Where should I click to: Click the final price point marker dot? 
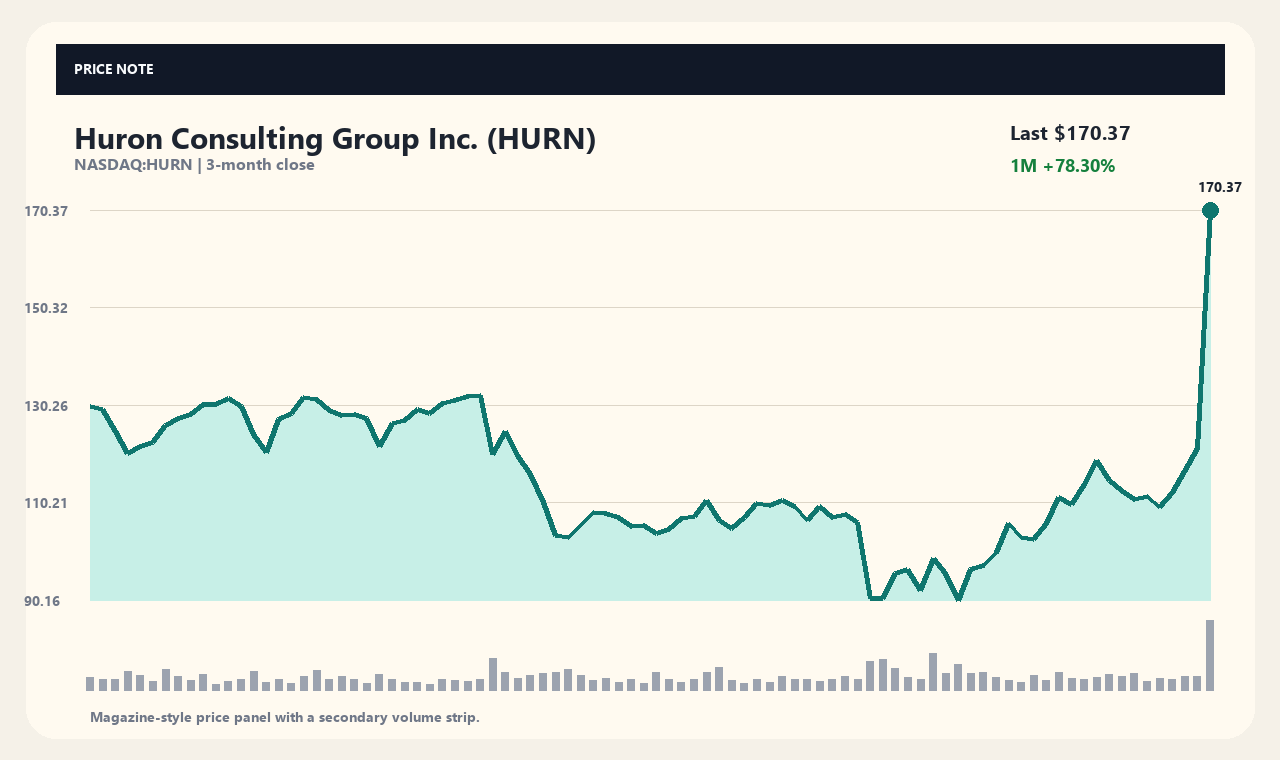click(1210, 210)
